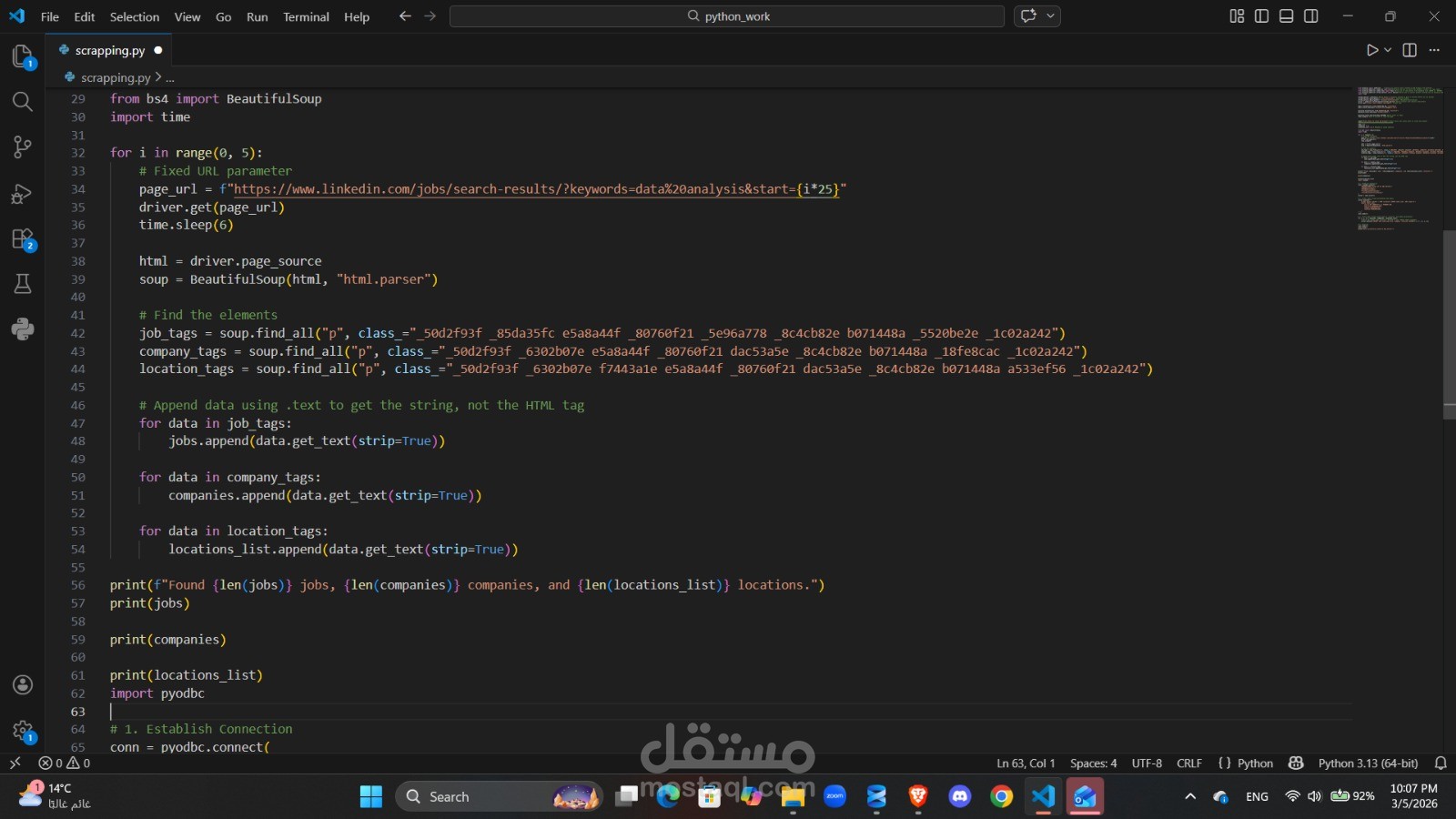Open the View menu

[x=187, y=16]
